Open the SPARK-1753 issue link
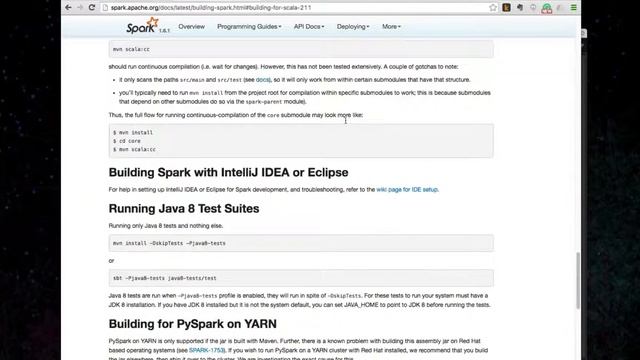The height and width of the screenshot is (360, 640). coord(207,350)
